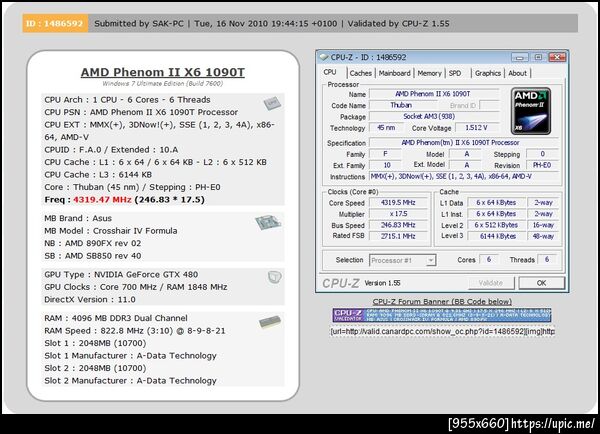Viewport: 600px width, 434px height.
Task: Click the Level 3 cache value 6144 KBytes
Action: coord(497,236)
